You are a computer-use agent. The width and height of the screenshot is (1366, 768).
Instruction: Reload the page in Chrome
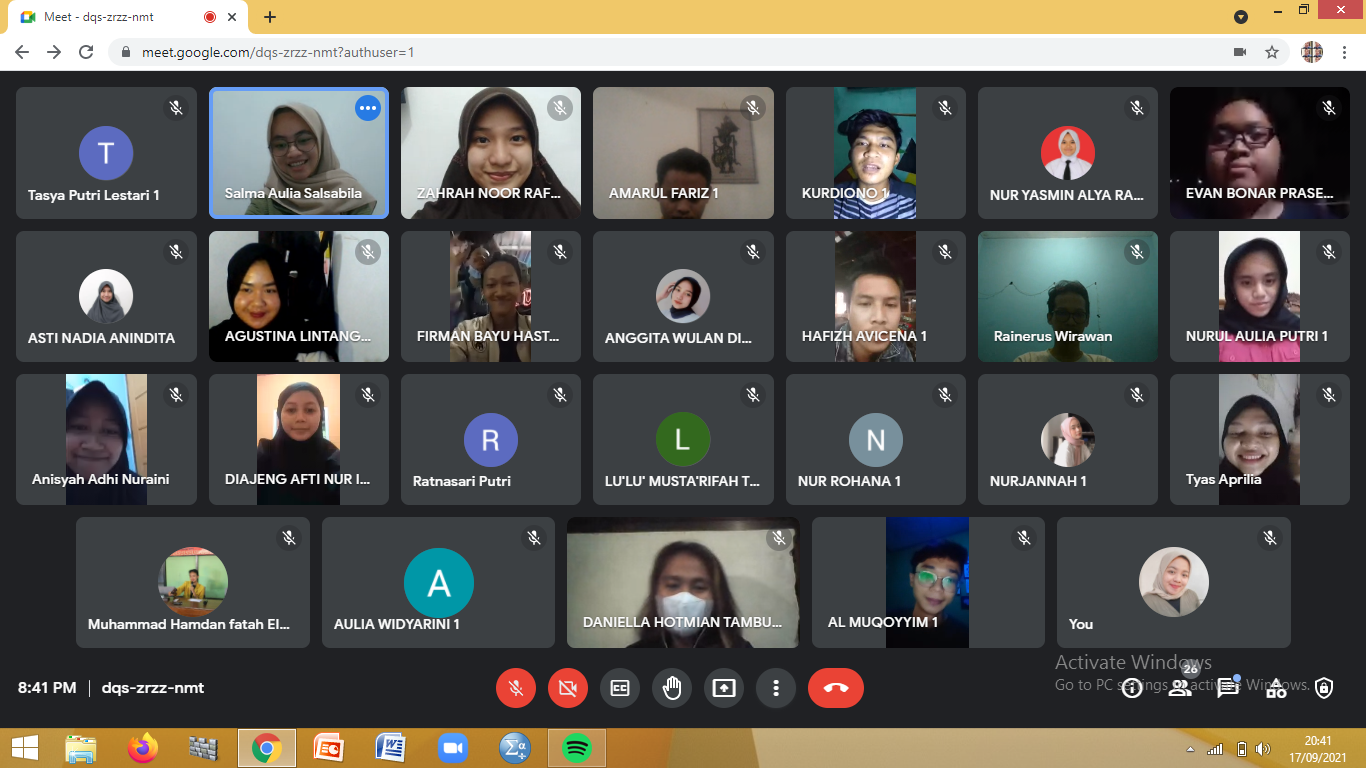pos(86,52)
